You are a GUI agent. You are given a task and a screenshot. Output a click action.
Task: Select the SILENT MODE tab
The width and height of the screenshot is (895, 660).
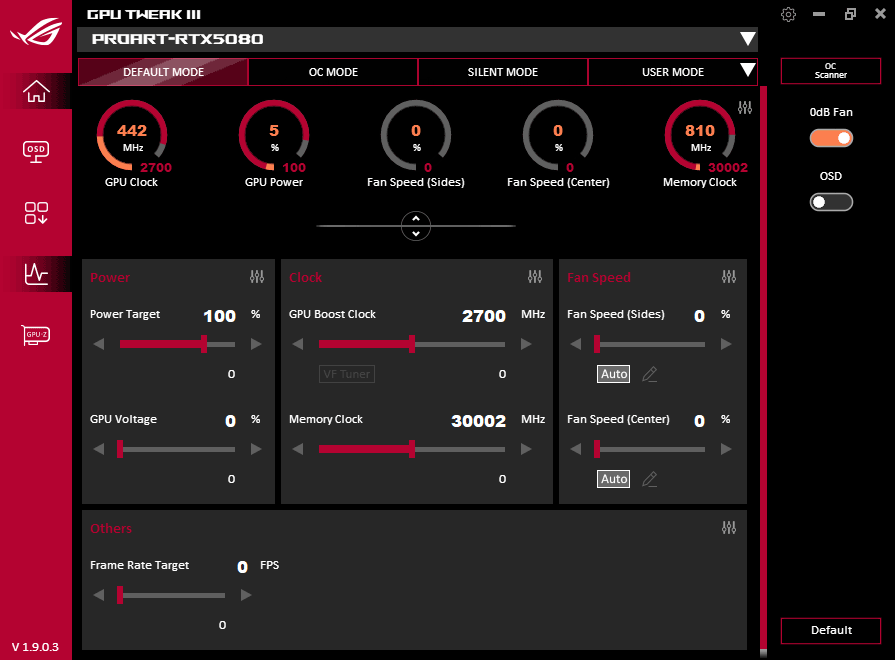point(502,71)
